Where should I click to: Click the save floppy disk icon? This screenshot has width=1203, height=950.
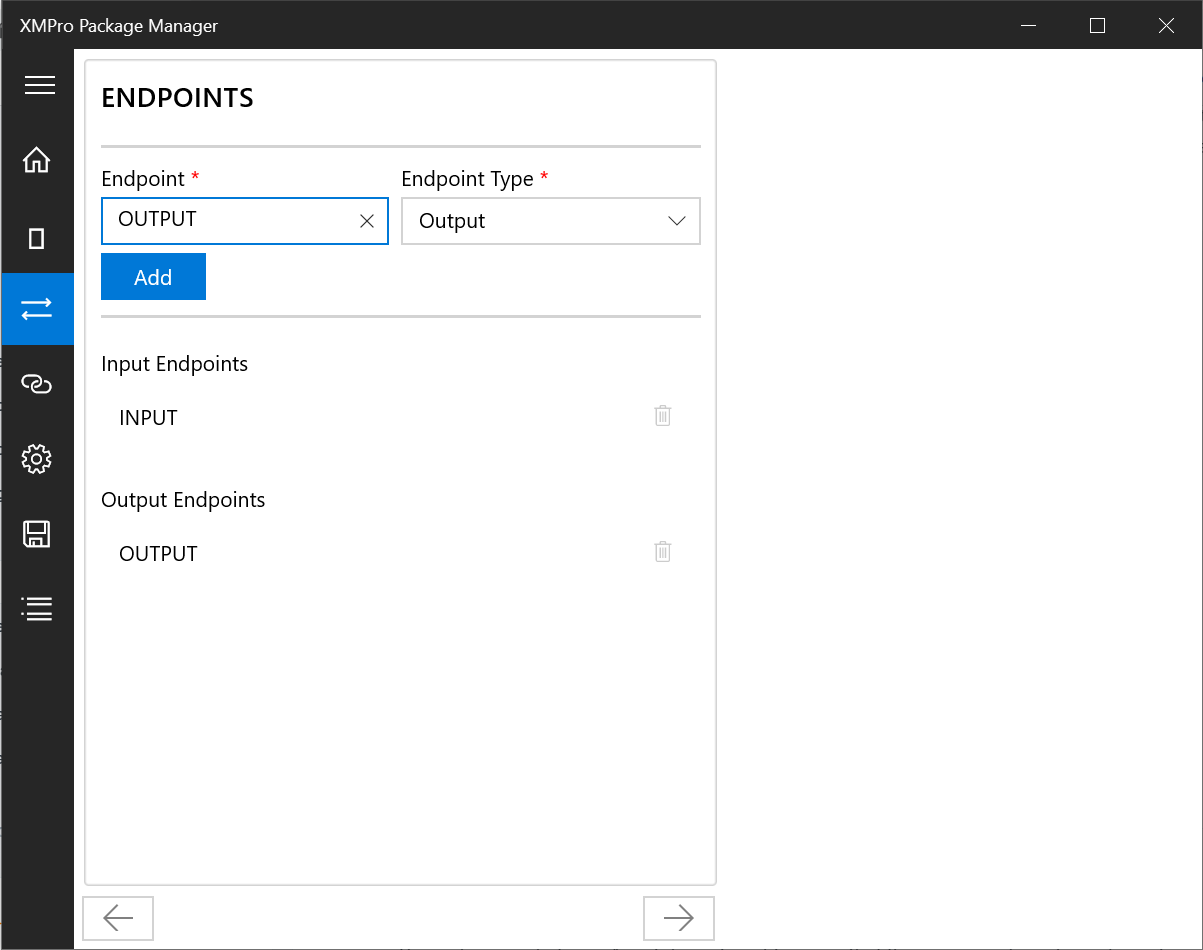[x=37, y=534]
